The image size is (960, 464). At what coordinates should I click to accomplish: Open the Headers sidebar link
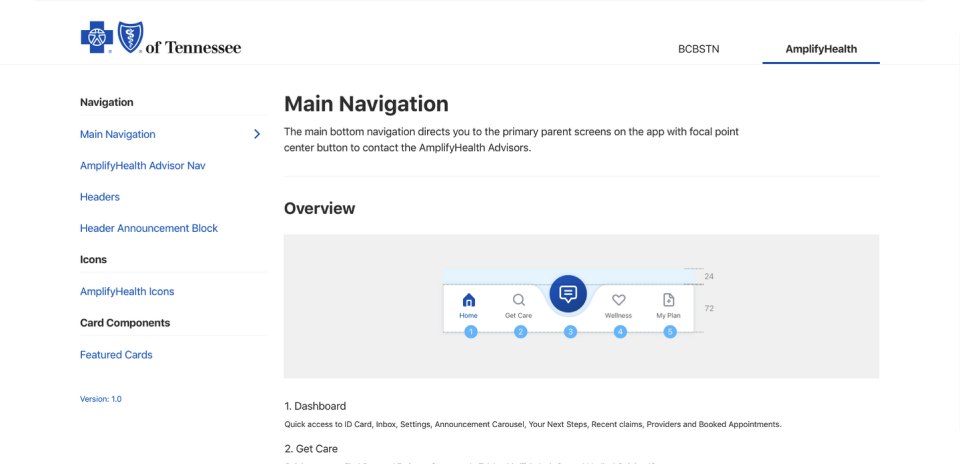pyautogui.click(x=100, y=197)
